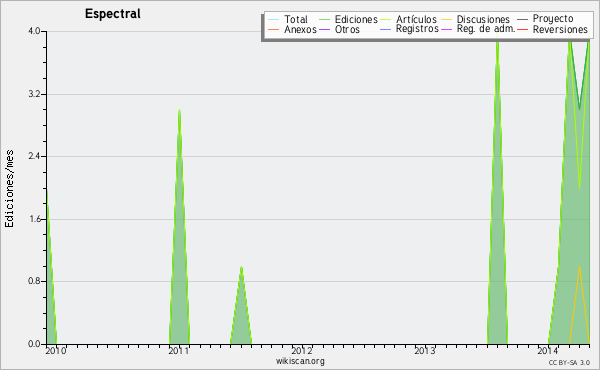
Task: Click the 2014 x-axis label
Action: (x=548, y=351)
